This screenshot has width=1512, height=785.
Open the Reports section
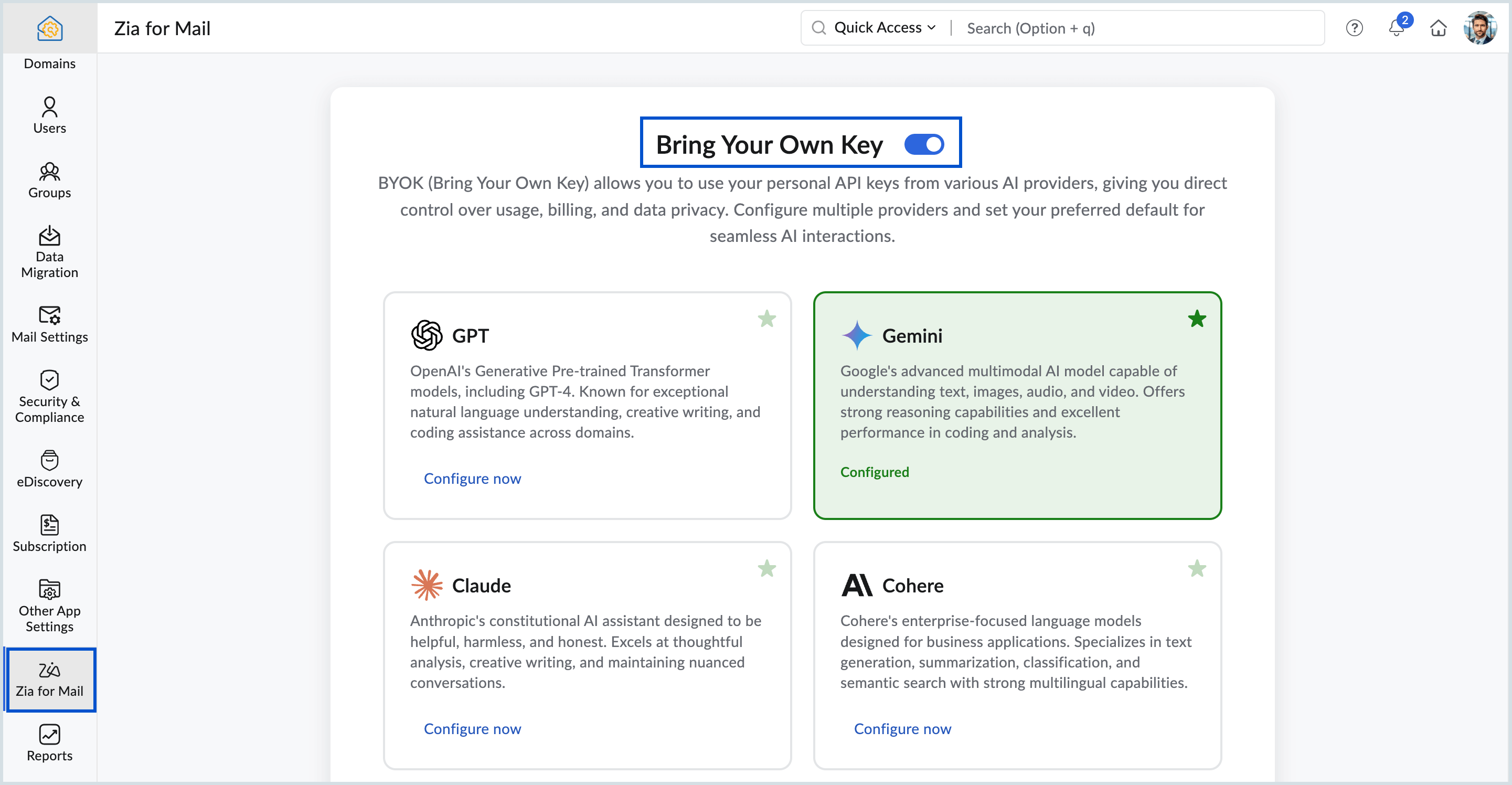pos(49,744)
